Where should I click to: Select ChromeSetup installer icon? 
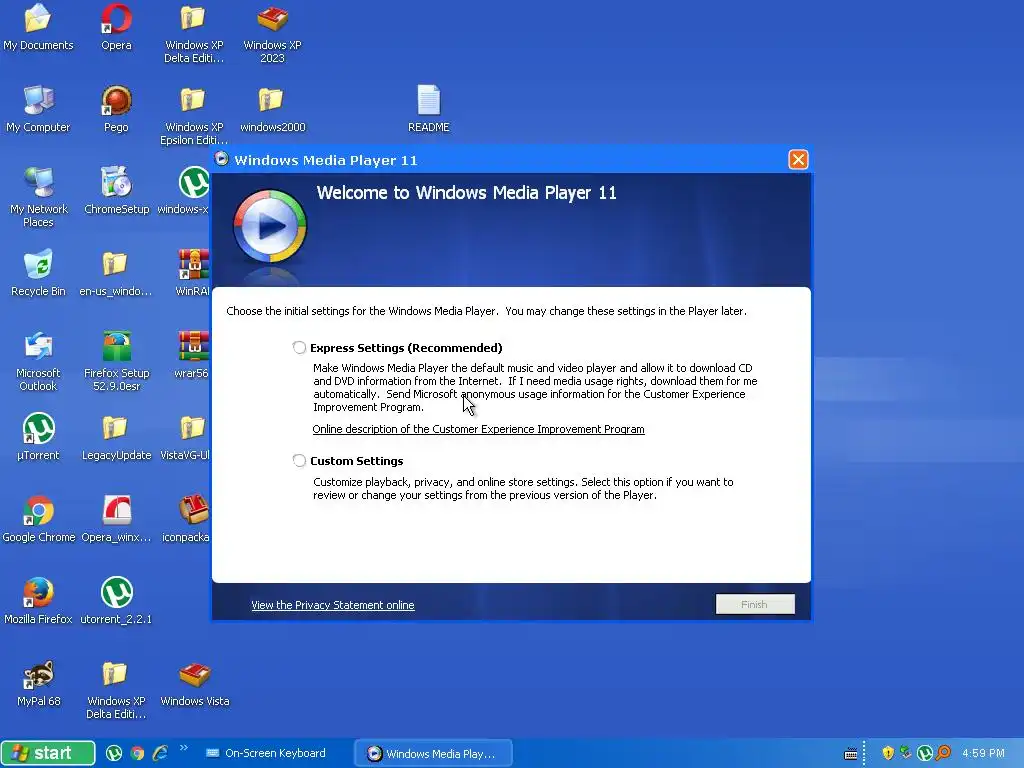pos(116,191)
